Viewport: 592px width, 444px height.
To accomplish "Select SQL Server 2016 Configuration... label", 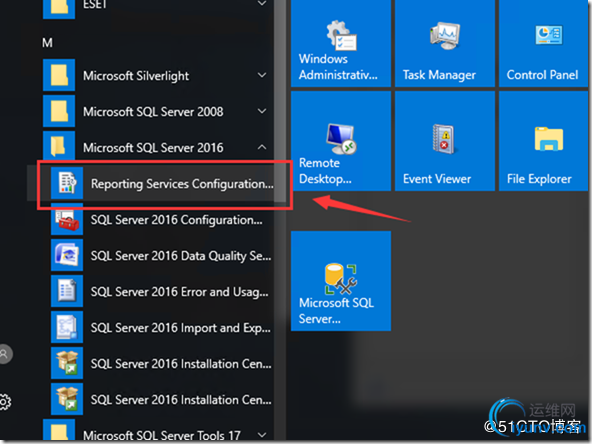I will (x=176, y=220).
